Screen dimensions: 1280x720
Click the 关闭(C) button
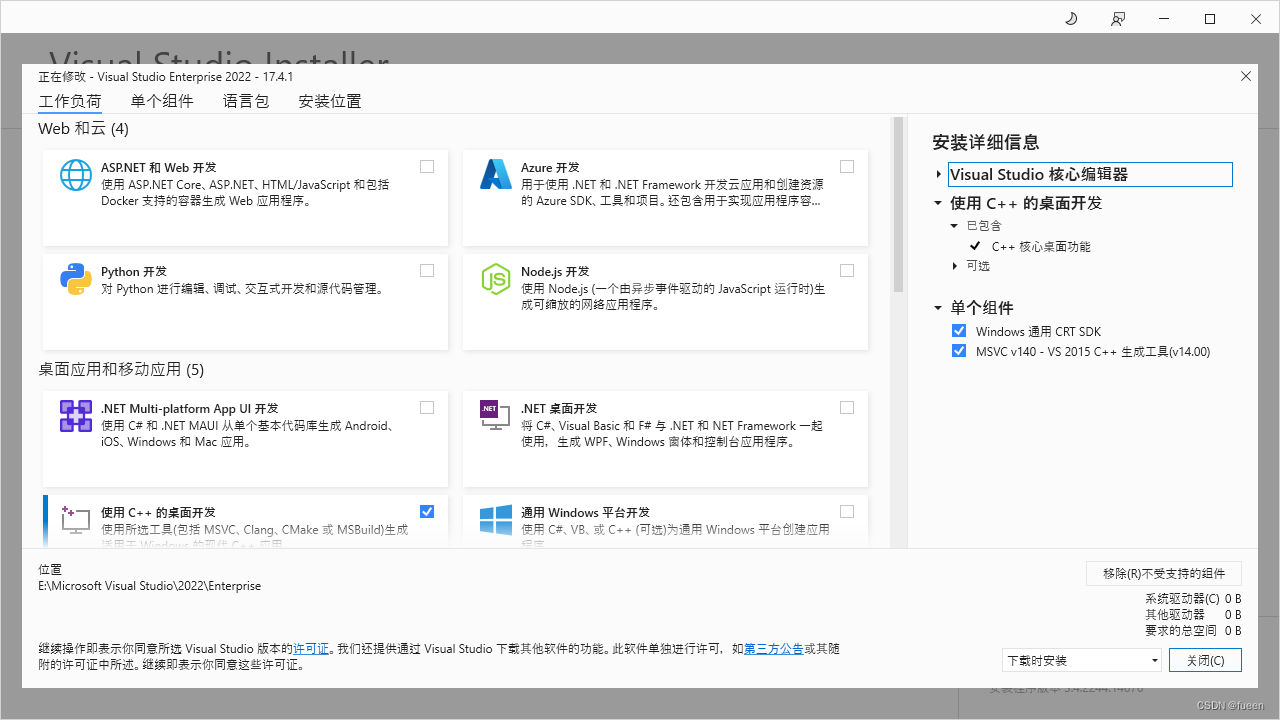click(x=1205, y=660)
